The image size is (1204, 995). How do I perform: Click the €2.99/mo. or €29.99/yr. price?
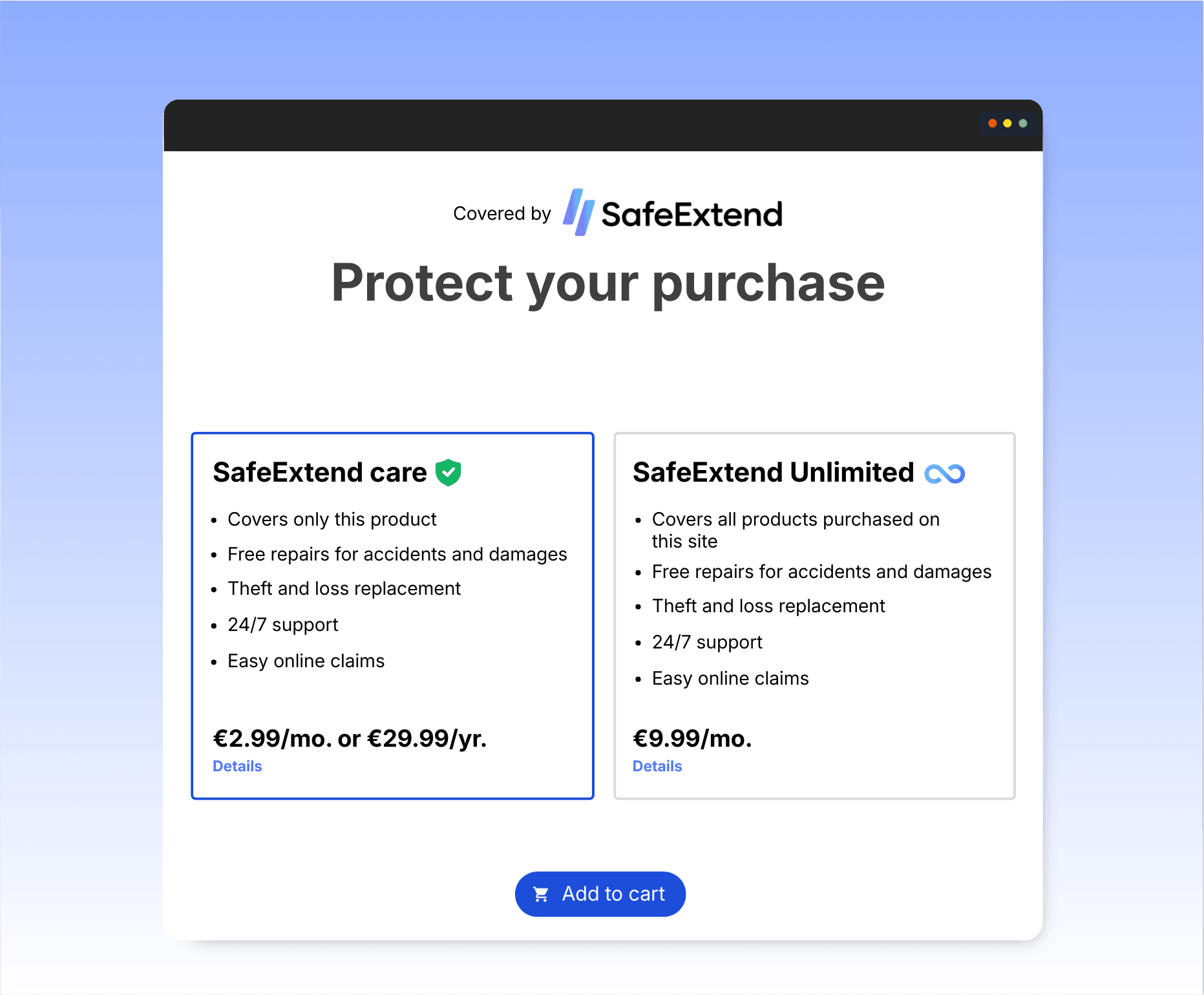pyautogui.click(x=350, y=738)
